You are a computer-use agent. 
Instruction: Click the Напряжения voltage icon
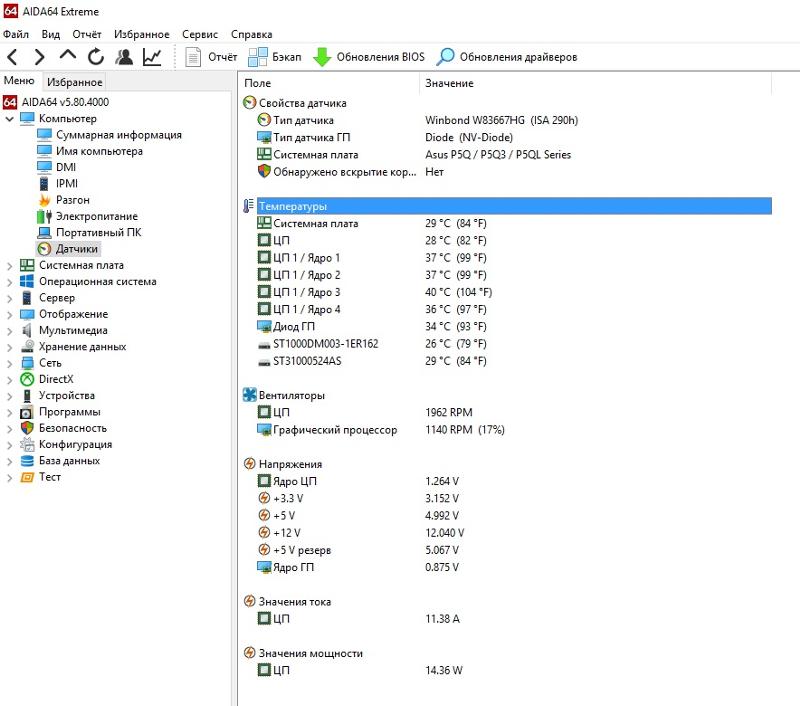click(249, 464)
